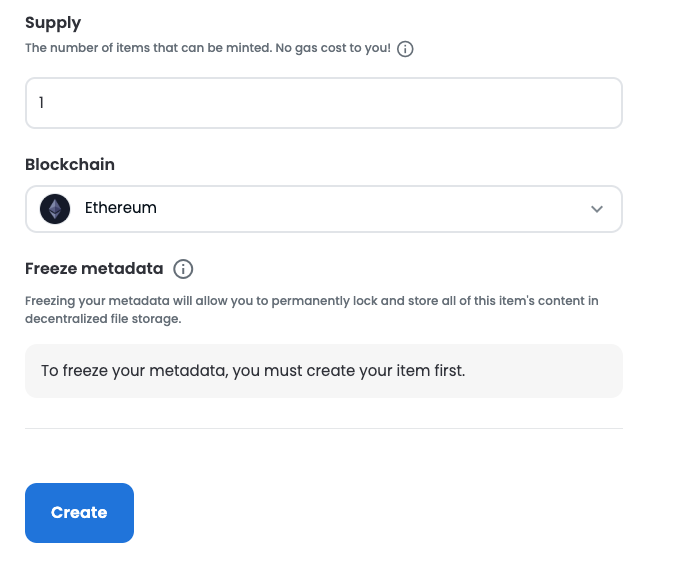Viewport: 683px width, 566px height.
Task: Click the 'To freeze your metadata' notice box
Action: 323,371
